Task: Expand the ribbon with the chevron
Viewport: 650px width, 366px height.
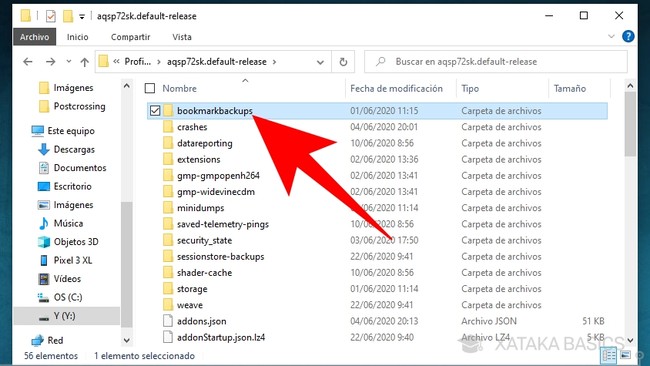Action: click(x=611, y=36)
